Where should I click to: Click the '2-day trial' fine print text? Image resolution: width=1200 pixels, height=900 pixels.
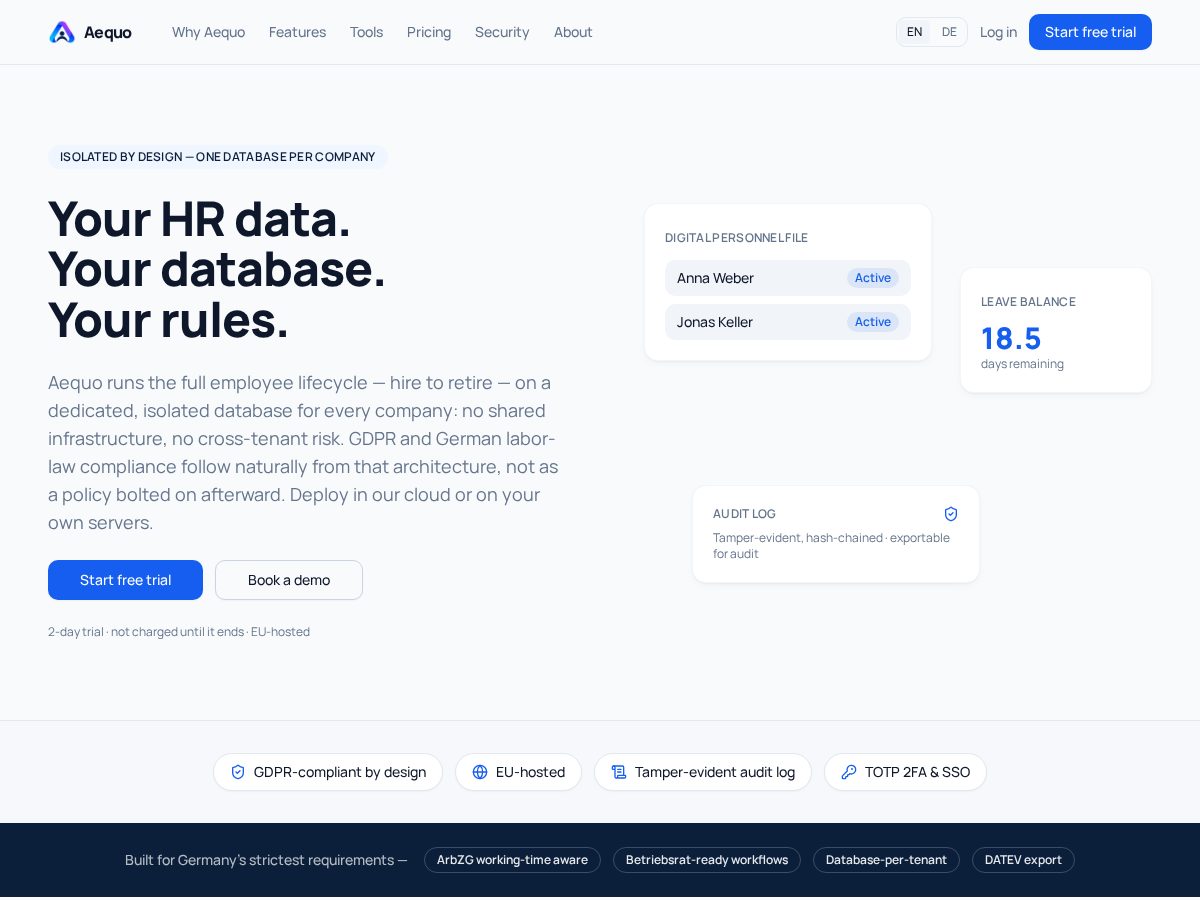click(179, 632)
